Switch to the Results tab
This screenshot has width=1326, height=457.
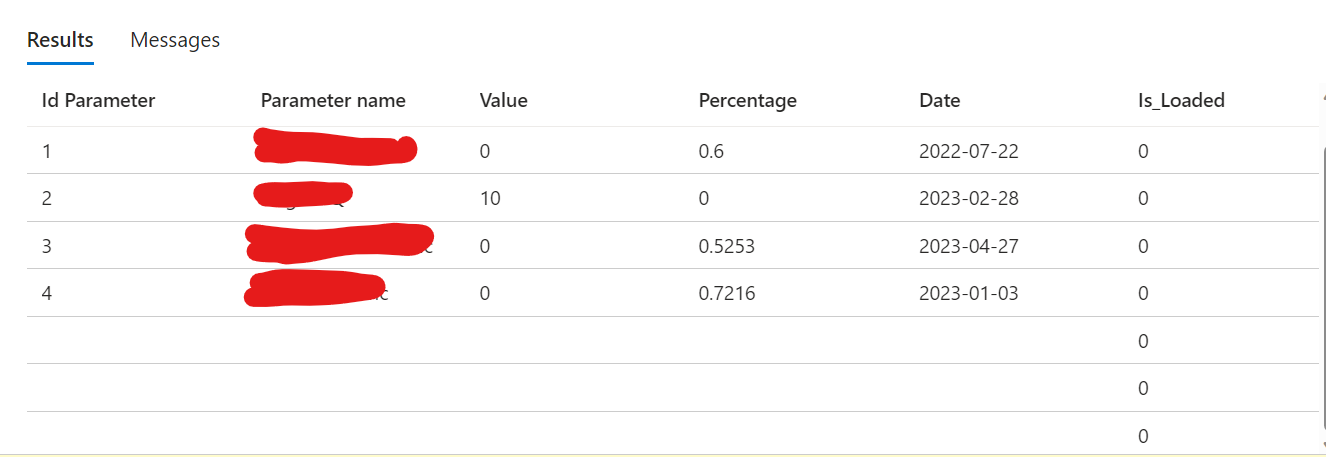click(60, 40)
